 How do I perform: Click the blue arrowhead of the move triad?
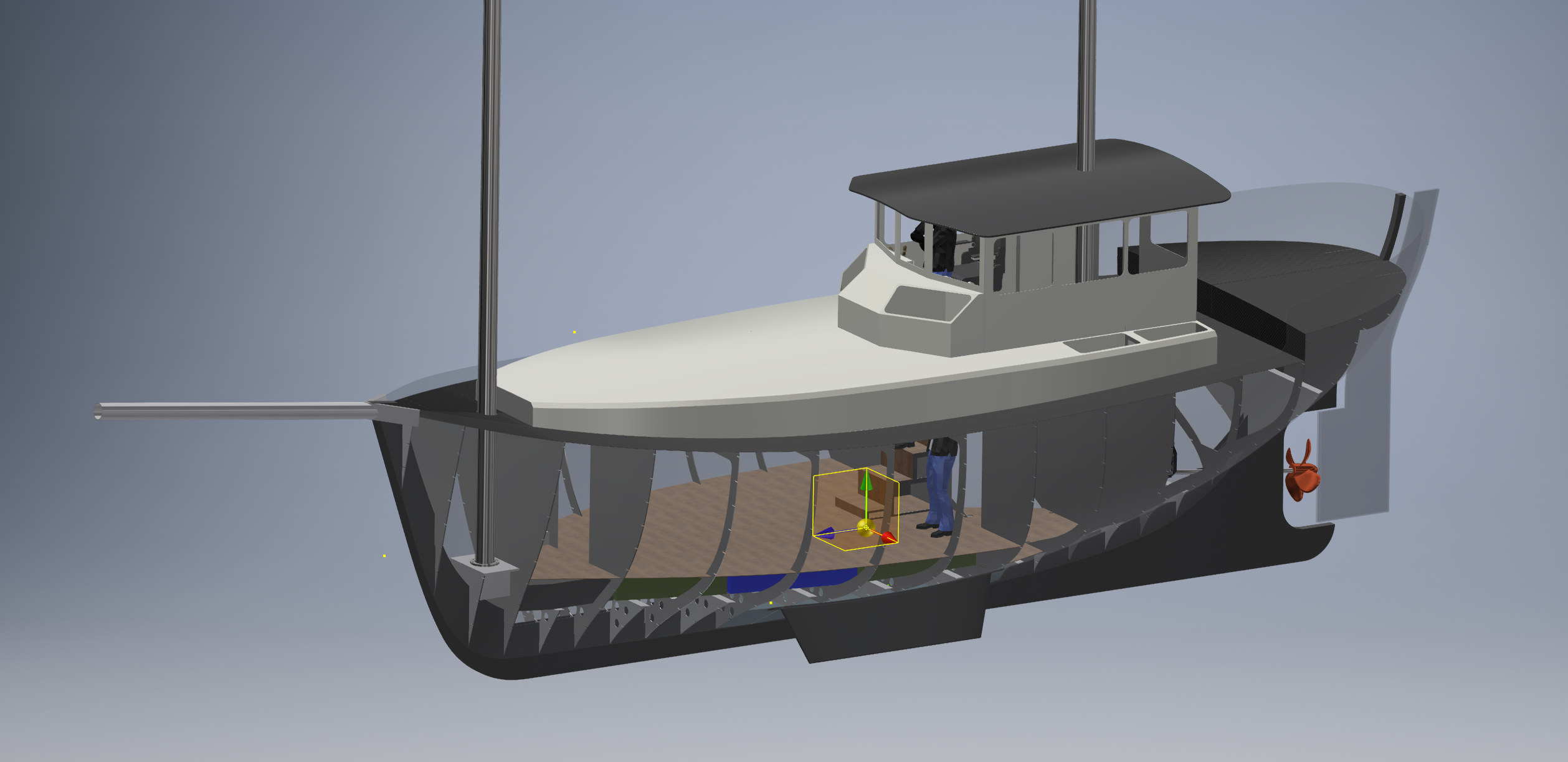[827, 533]
